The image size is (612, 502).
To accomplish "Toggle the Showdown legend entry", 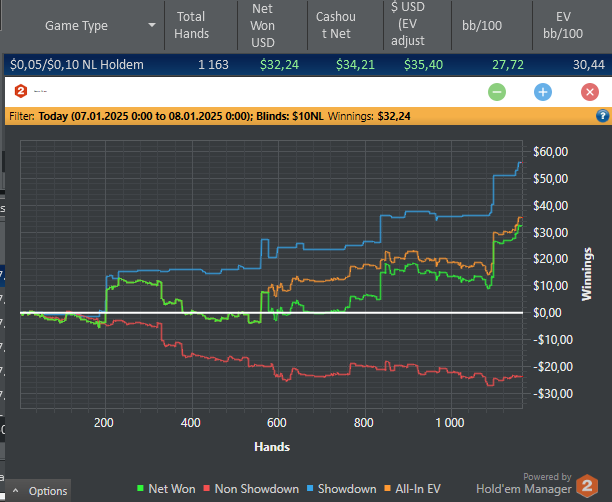I will 341,489.
